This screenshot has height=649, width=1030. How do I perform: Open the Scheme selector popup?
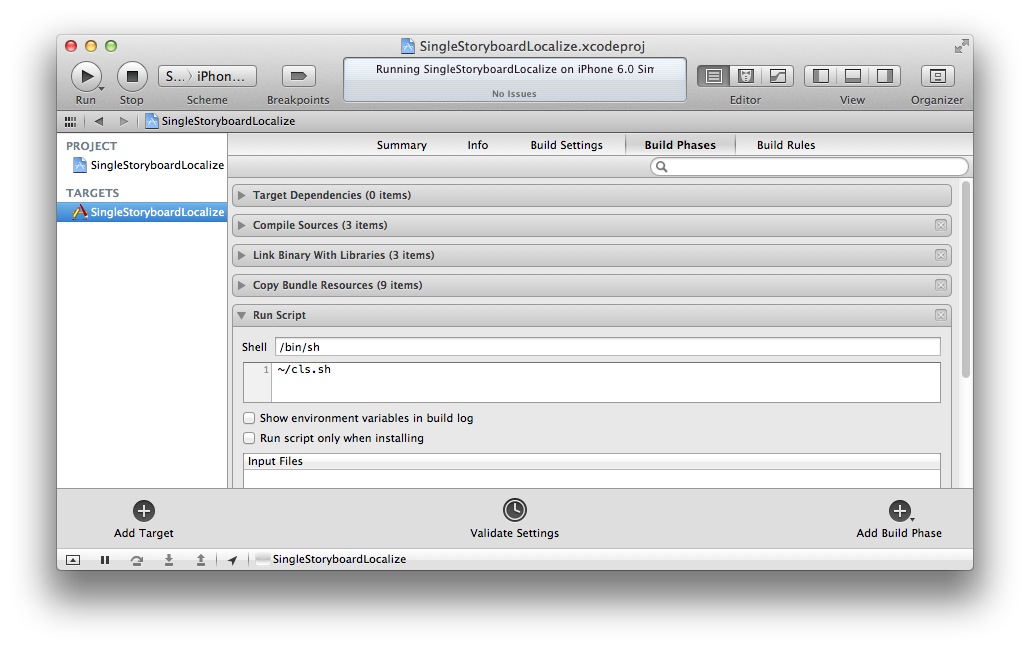click(x=207, y=76)
